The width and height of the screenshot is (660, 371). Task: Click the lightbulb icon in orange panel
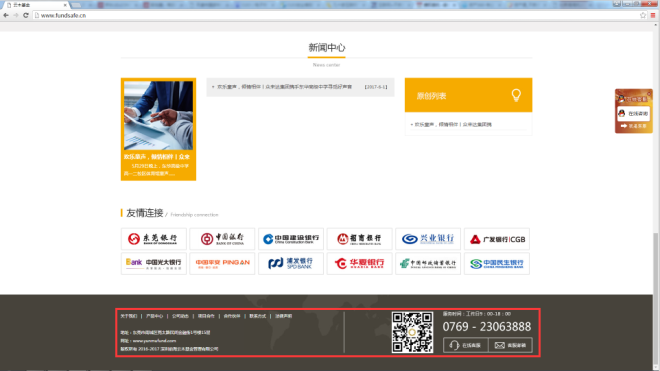pos(516,95)
